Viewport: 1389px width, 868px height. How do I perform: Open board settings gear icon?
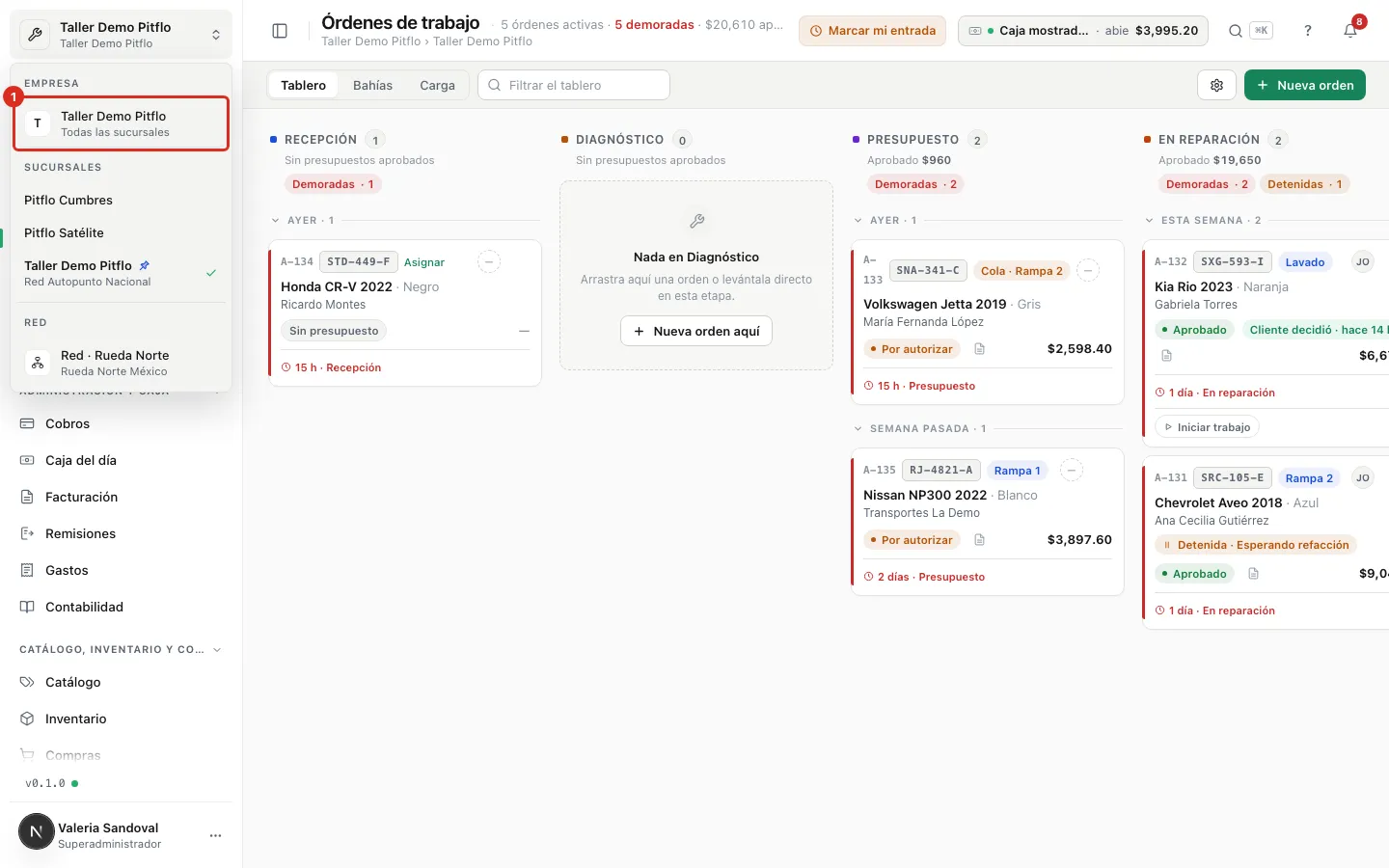tap(1216, 85)
